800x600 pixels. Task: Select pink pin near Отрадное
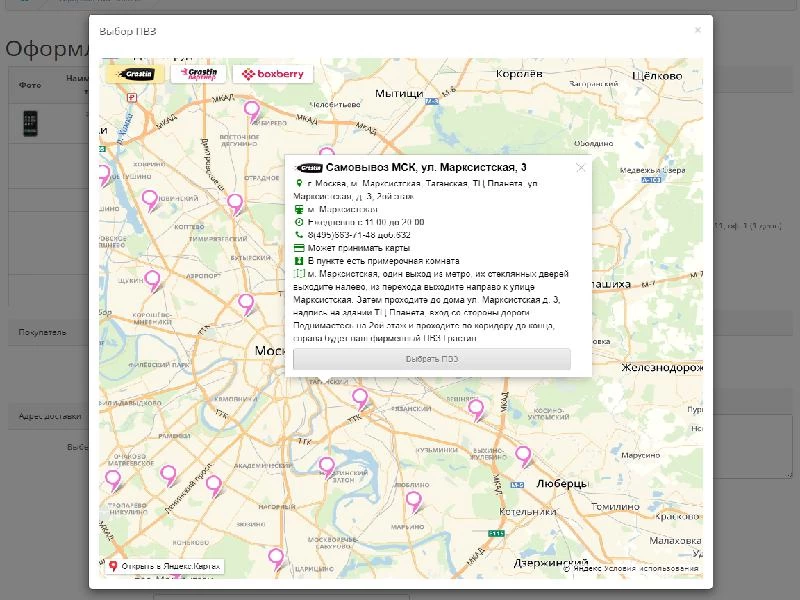(235, 204)
